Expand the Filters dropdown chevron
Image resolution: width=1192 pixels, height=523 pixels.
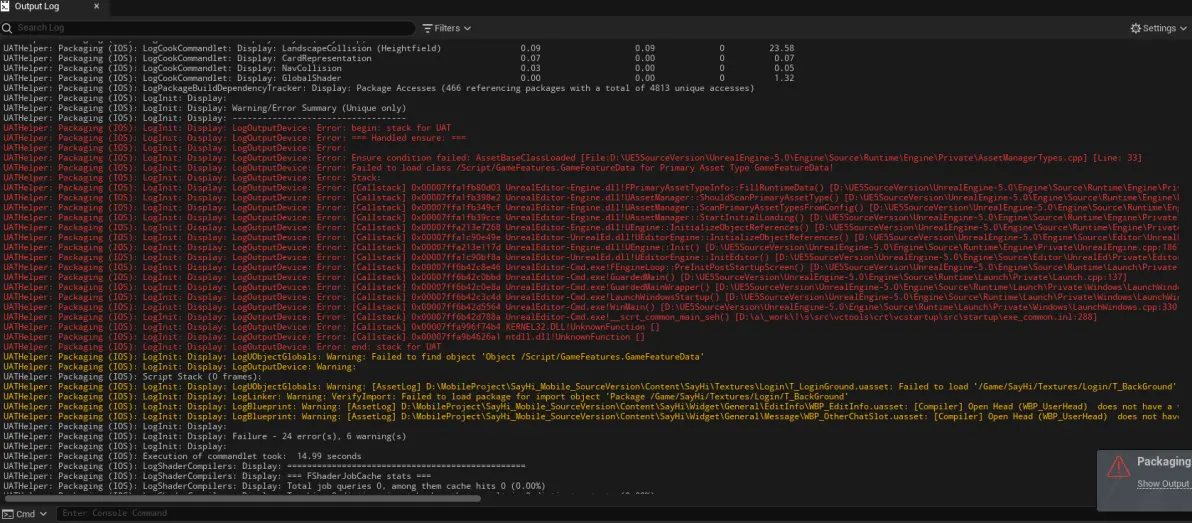point(468,28)
